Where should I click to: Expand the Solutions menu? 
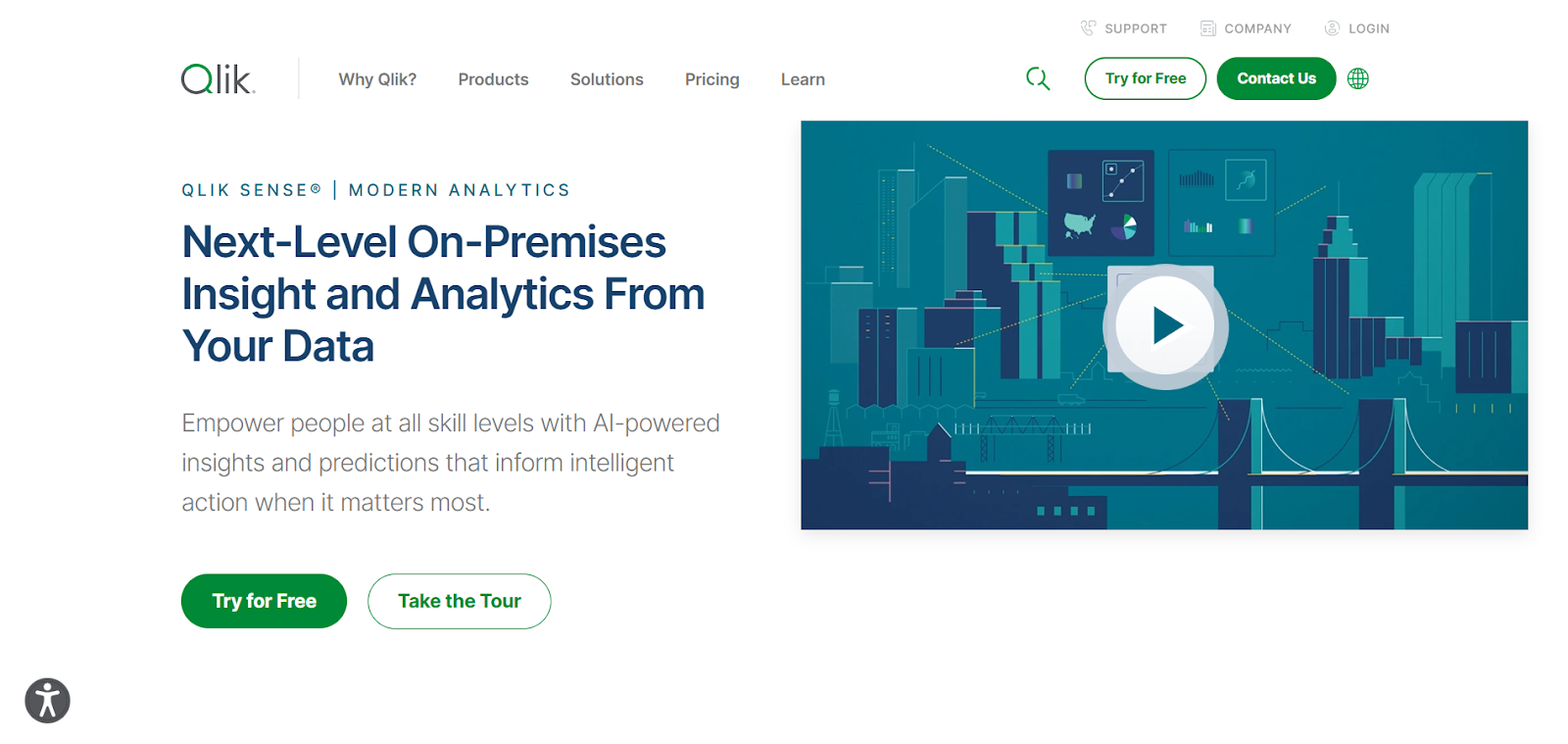click(x=607, y=78)
